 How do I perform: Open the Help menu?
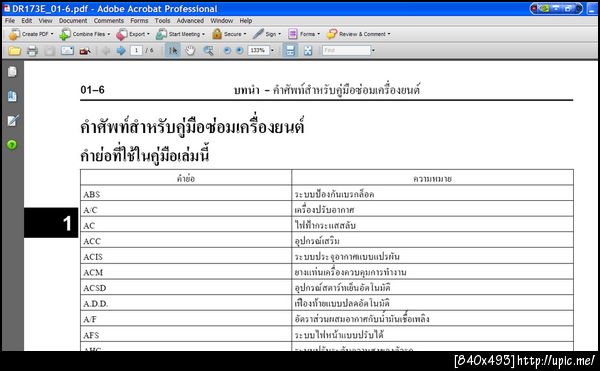click(246, 21)
